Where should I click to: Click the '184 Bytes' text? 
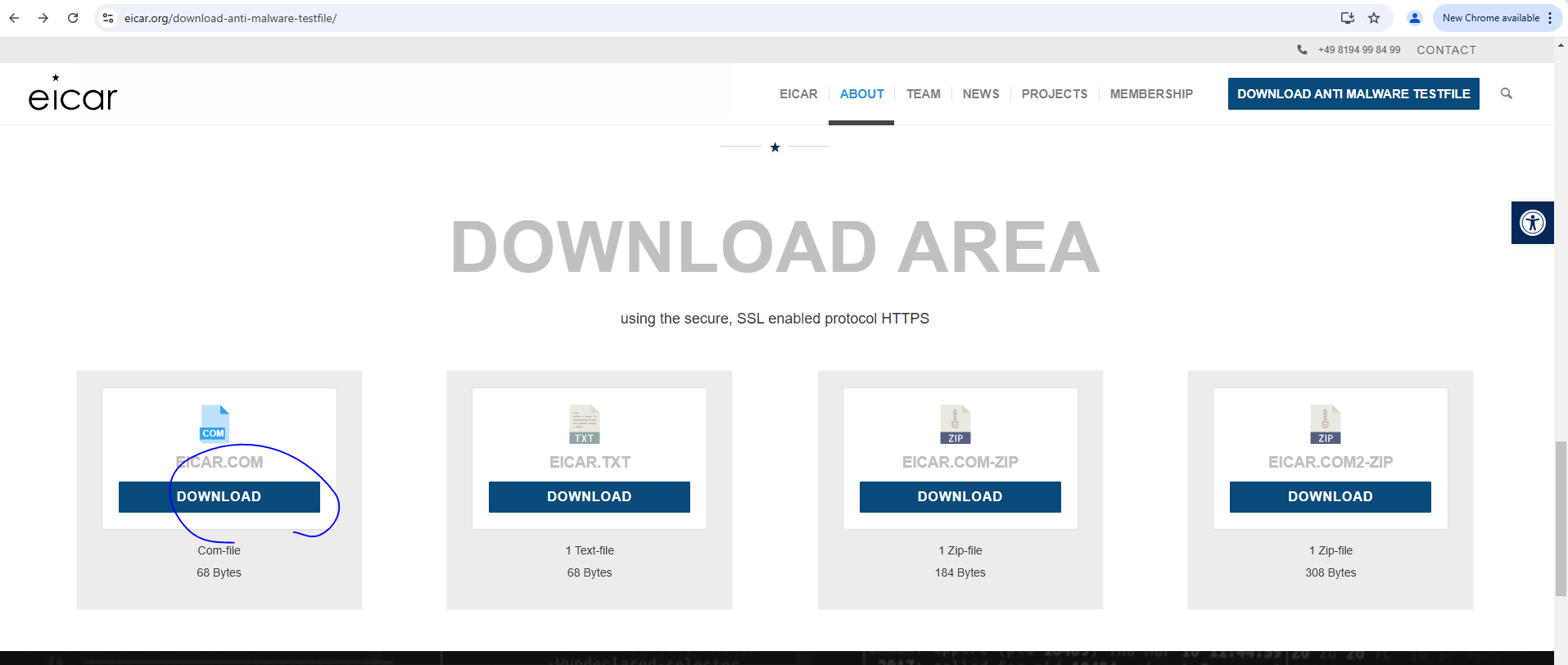tap(960, 572)
